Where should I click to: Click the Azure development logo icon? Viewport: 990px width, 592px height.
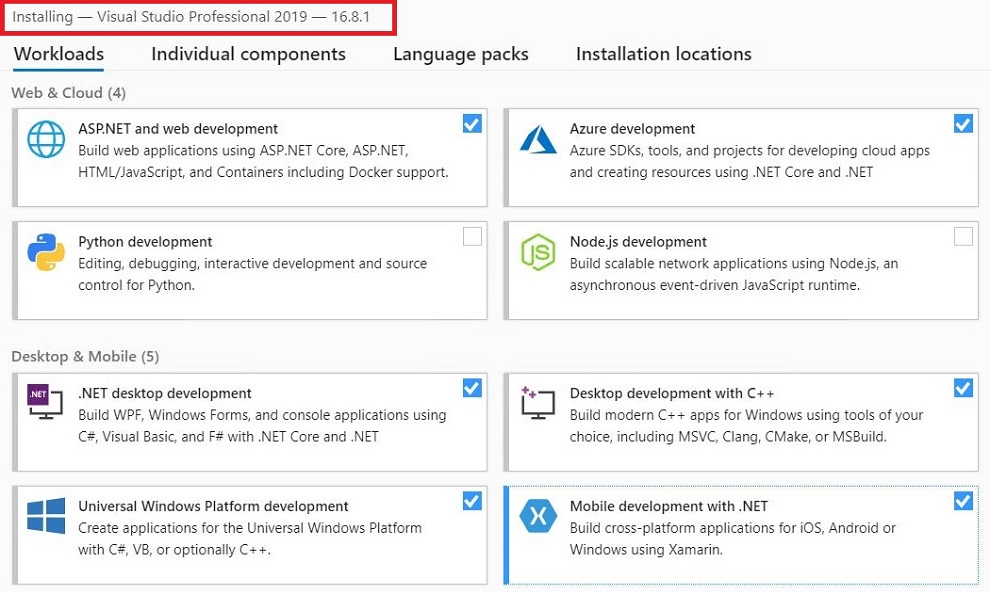pos(538,139)
